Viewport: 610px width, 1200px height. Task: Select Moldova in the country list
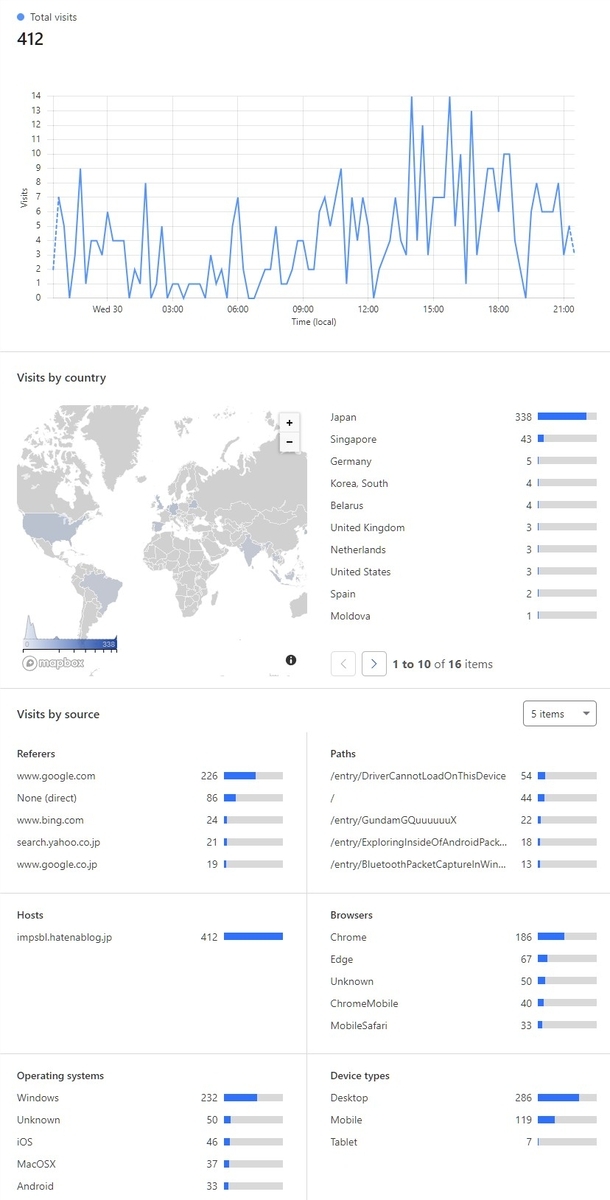pyautogui.click(x=463, y=615)
